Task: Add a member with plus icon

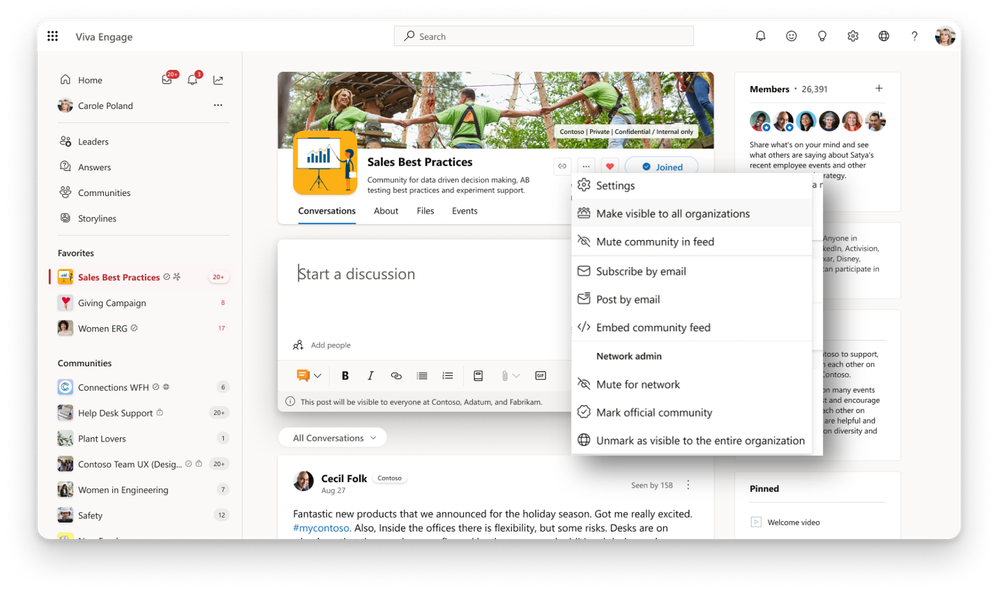Action: click(x=878, y=88)
